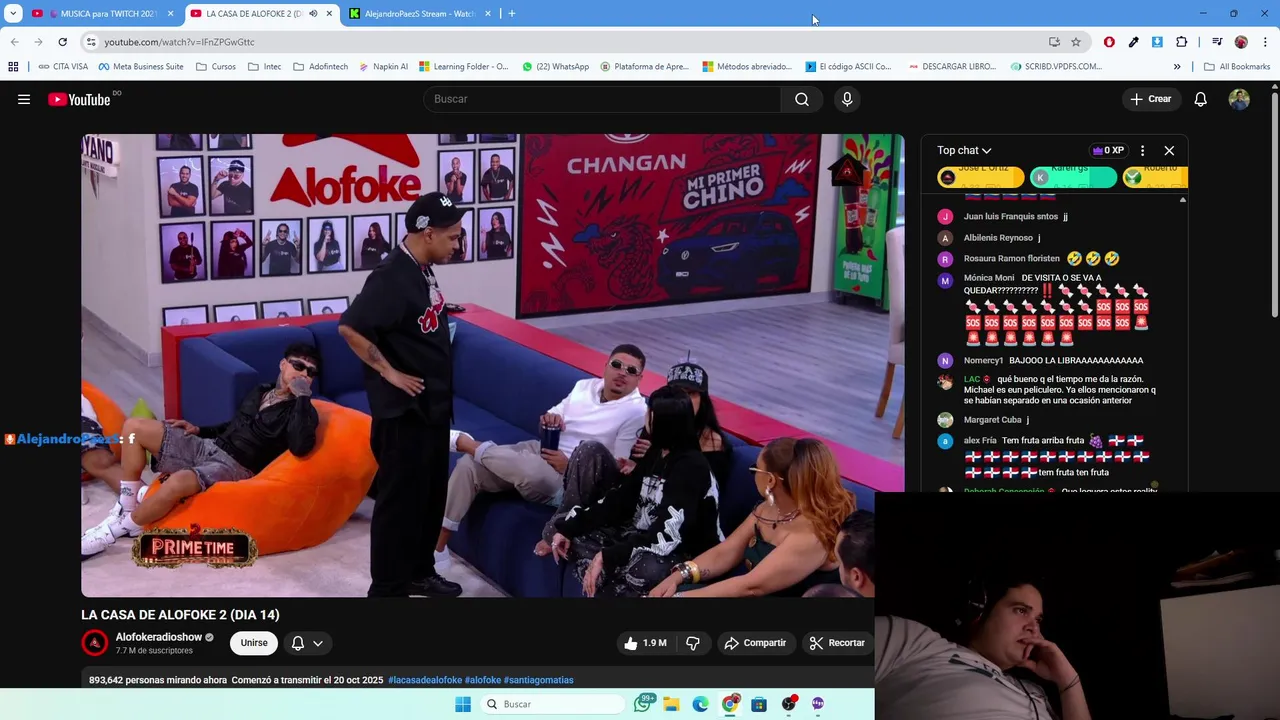Screen dimensions: 1280x720
Task: Close the MUSICA para TWITCH tab
Action: (170, 14)
